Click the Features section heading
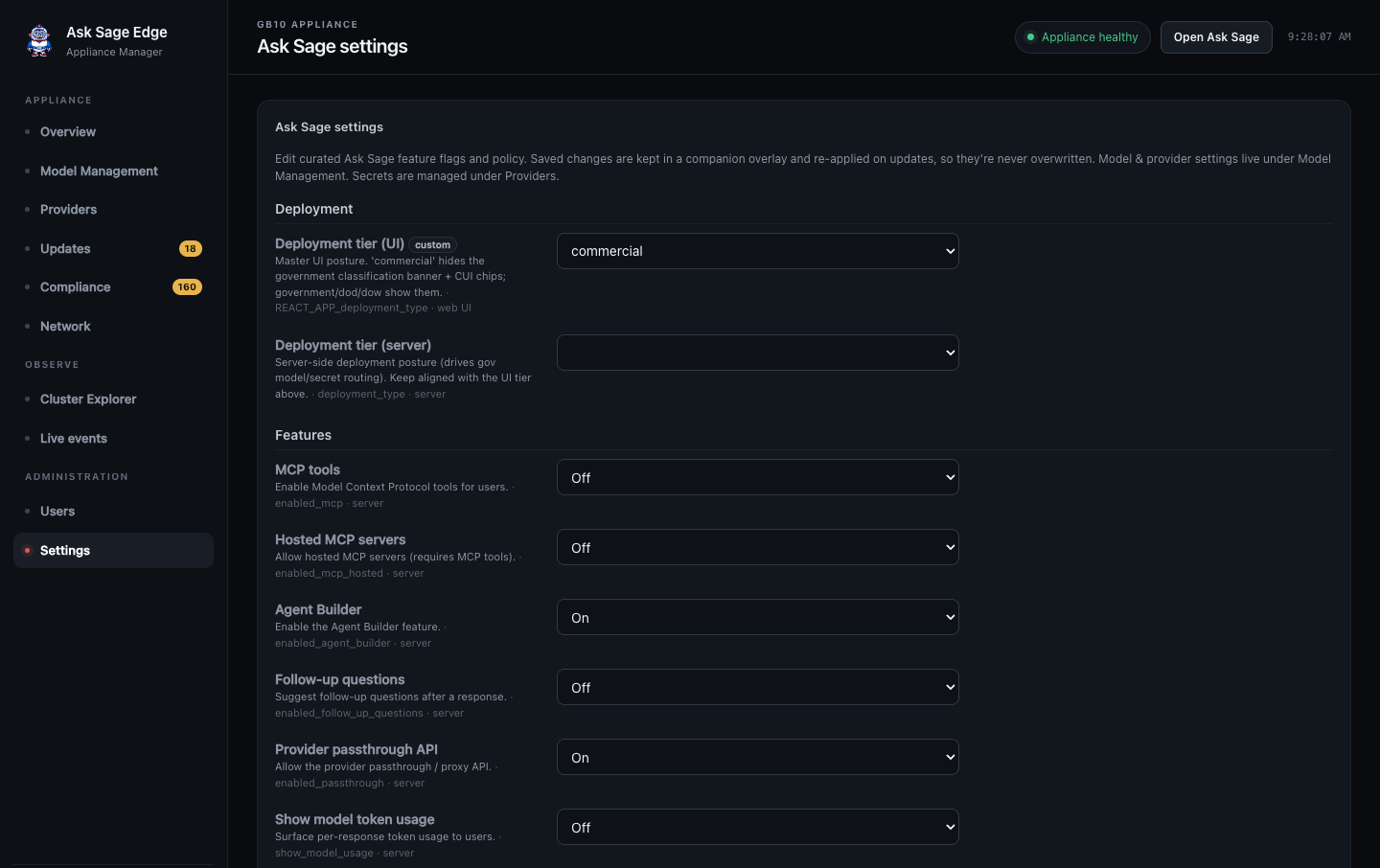 pyautogui.click(x=303, y=435)
